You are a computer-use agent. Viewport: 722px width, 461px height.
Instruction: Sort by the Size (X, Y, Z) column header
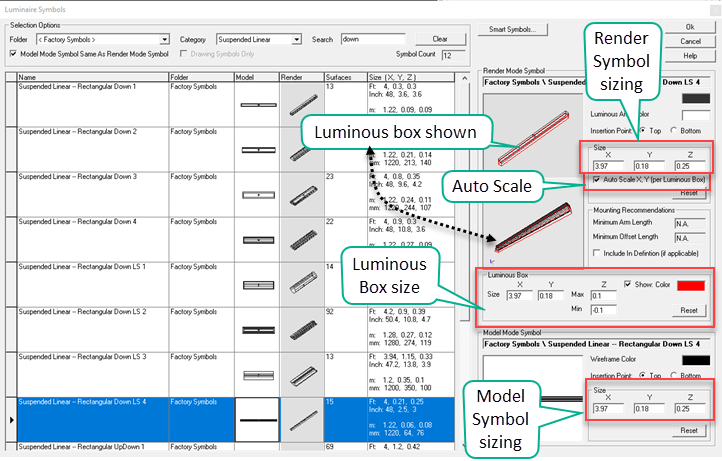411,77
